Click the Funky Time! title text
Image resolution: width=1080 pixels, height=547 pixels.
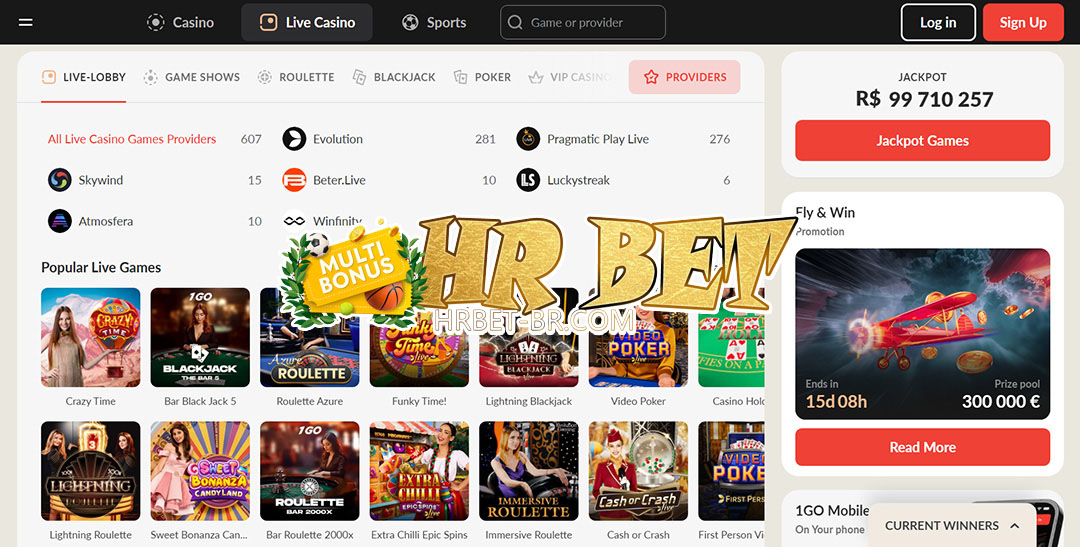tap(419, 401)
